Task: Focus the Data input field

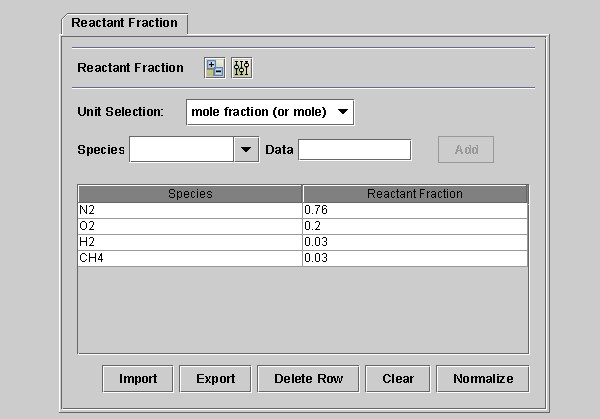Action: tap(354, 150)
